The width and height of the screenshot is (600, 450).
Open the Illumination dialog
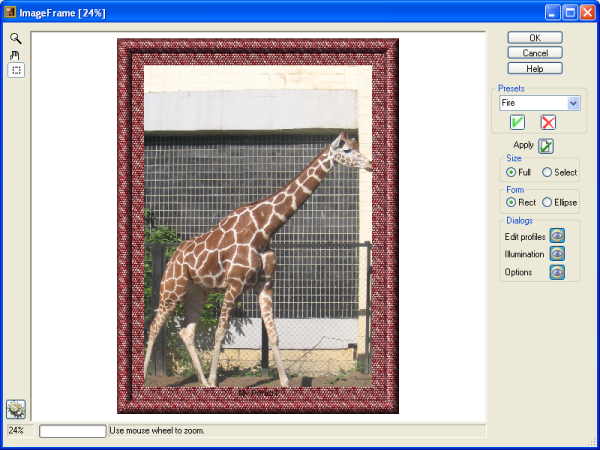tap(558, 254)
